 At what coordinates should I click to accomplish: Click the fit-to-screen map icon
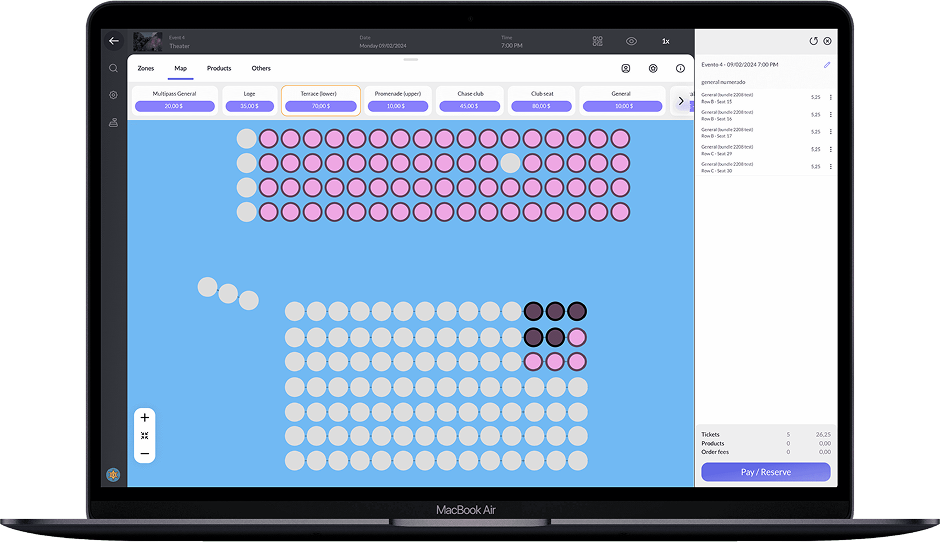coord(145,436)
